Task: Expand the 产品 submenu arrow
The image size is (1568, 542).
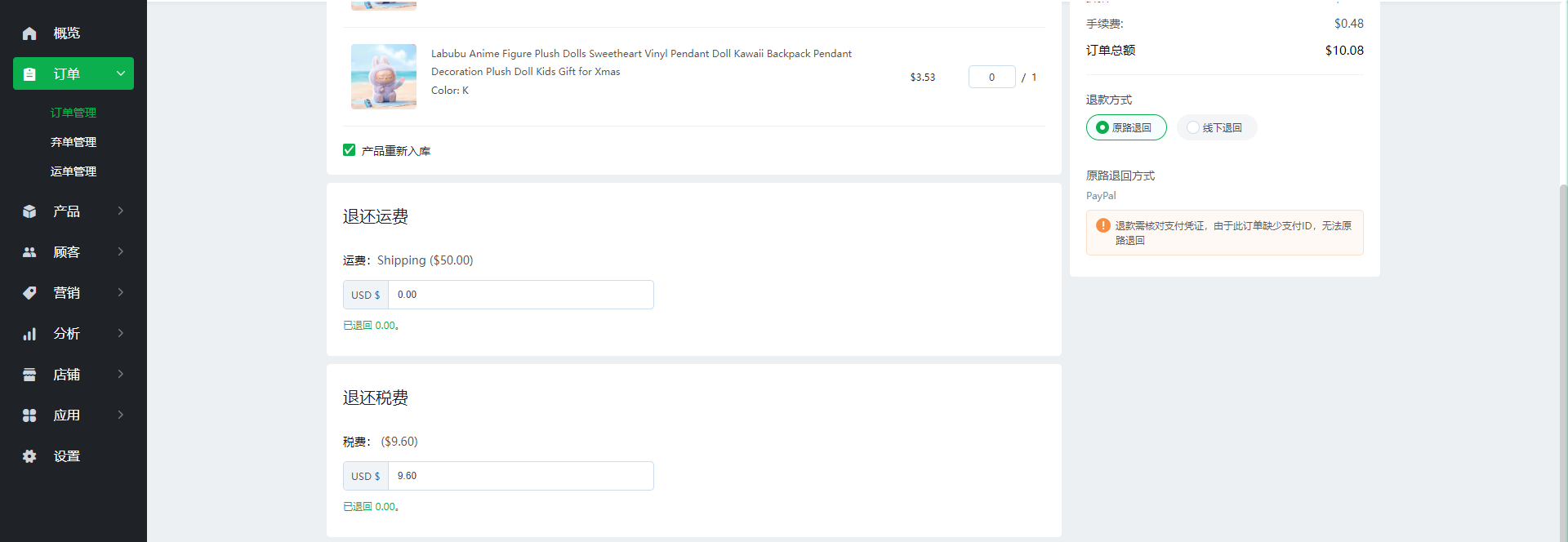Action: tap(121, 211)
